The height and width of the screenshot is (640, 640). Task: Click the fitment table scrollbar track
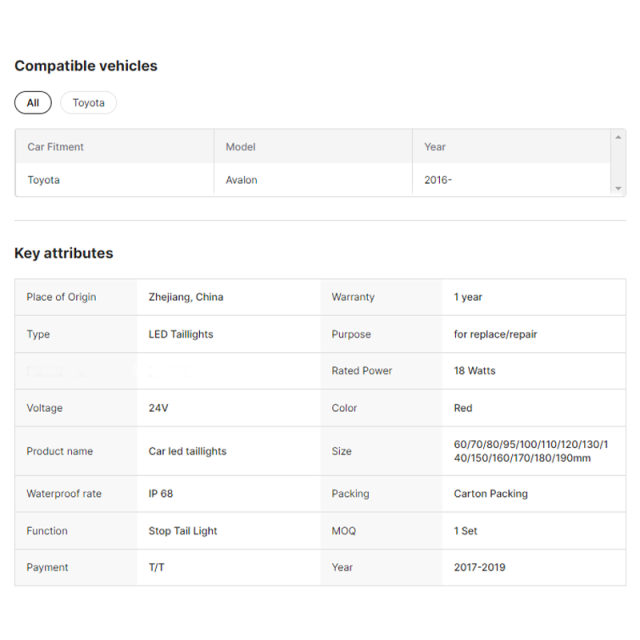click(618, 163)
